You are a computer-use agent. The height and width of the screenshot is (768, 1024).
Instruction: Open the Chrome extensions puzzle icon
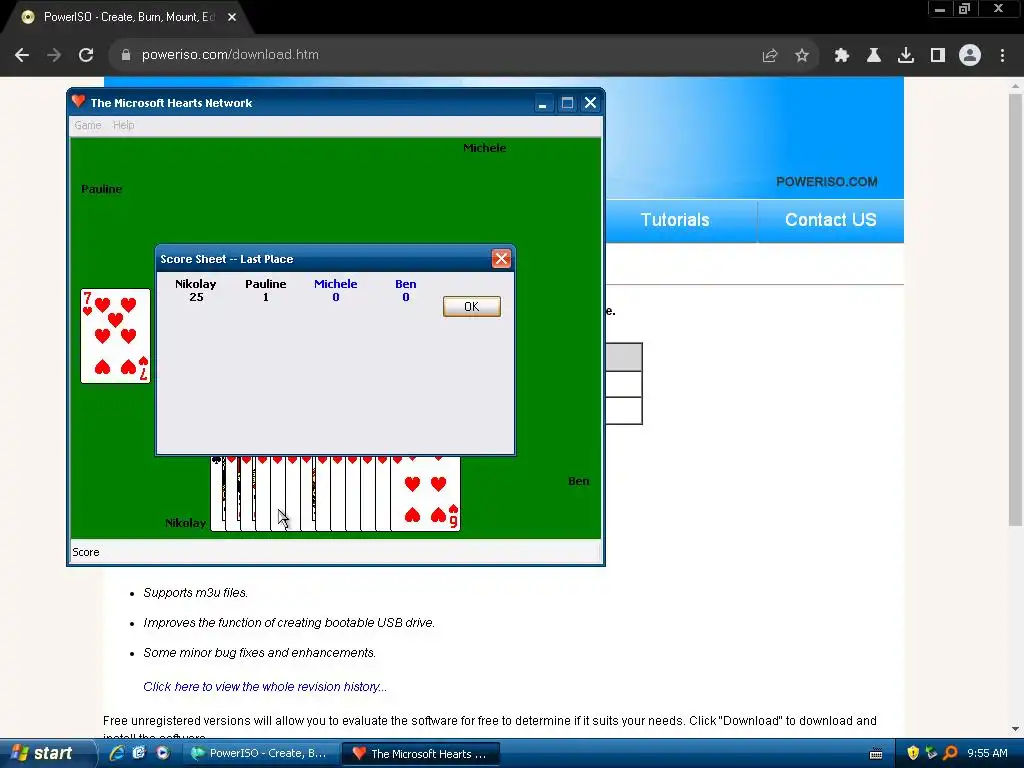point(842,56)
